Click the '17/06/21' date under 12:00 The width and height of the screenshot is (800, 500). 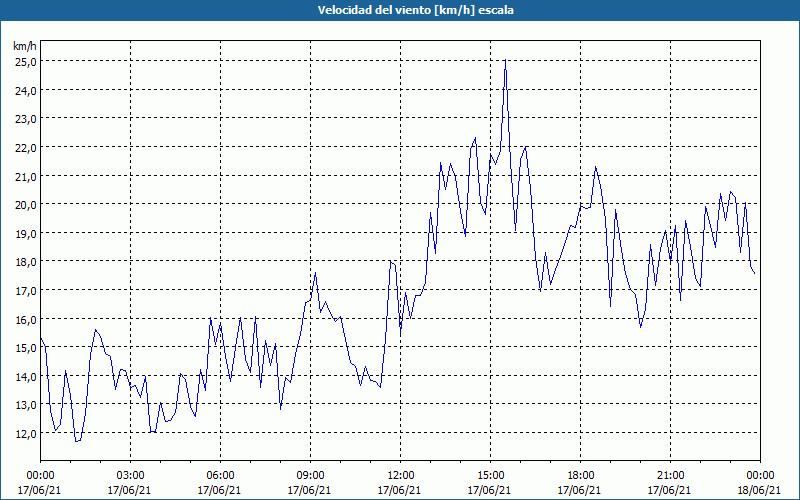[400, 490]
